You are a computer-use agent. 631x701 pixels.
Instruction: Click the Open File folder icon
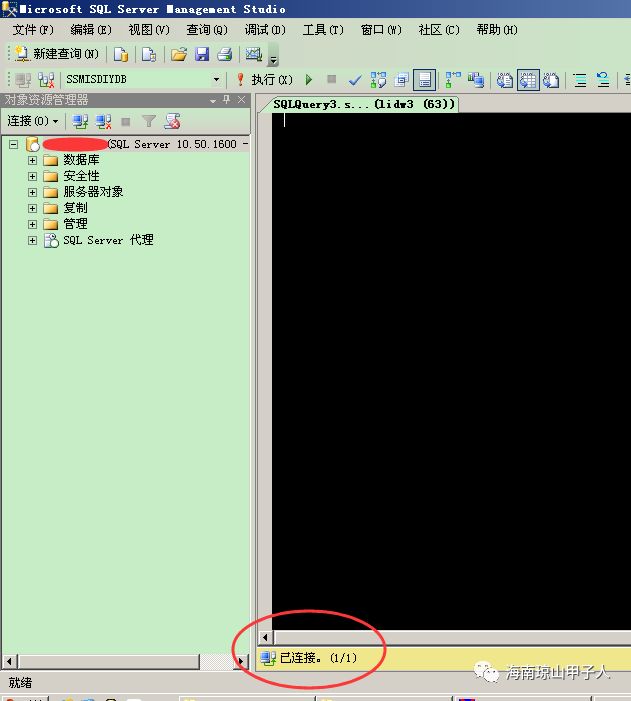(179, 54)
